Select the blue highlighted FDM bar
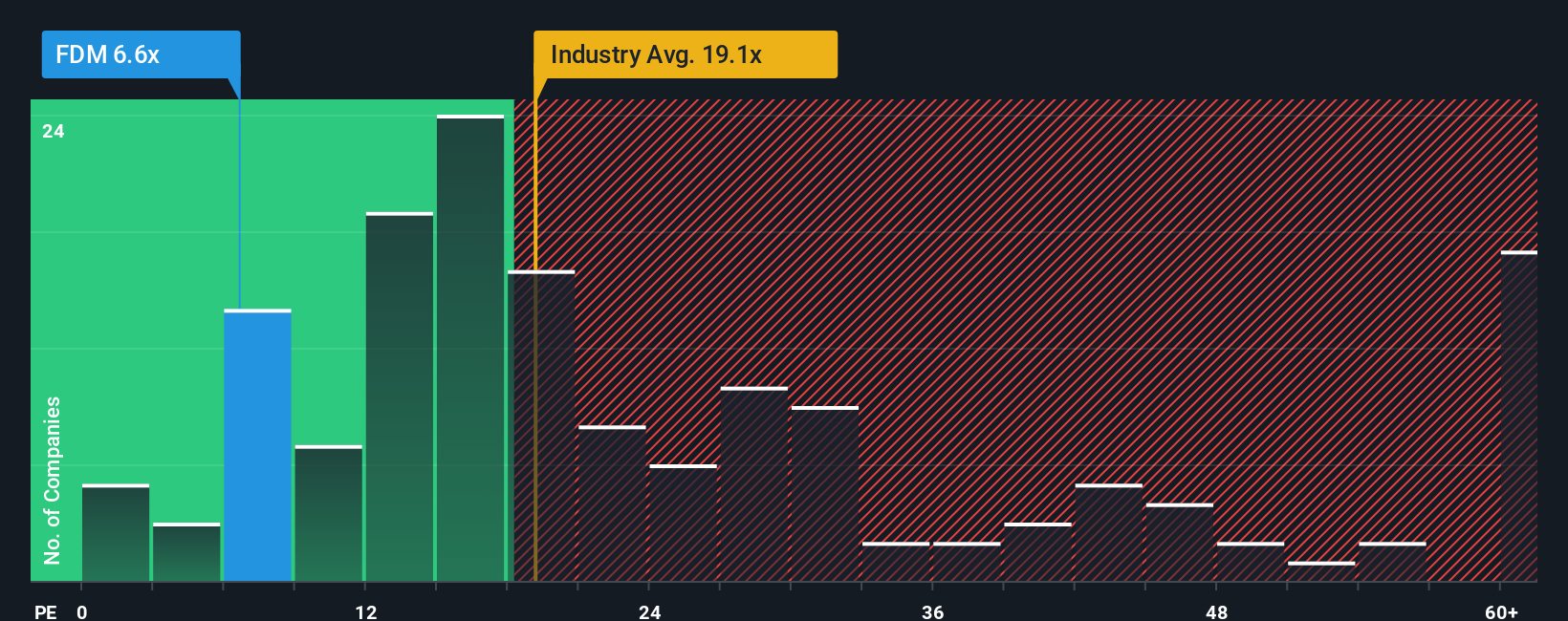The image size is (1568, 621). click(258, 445)
